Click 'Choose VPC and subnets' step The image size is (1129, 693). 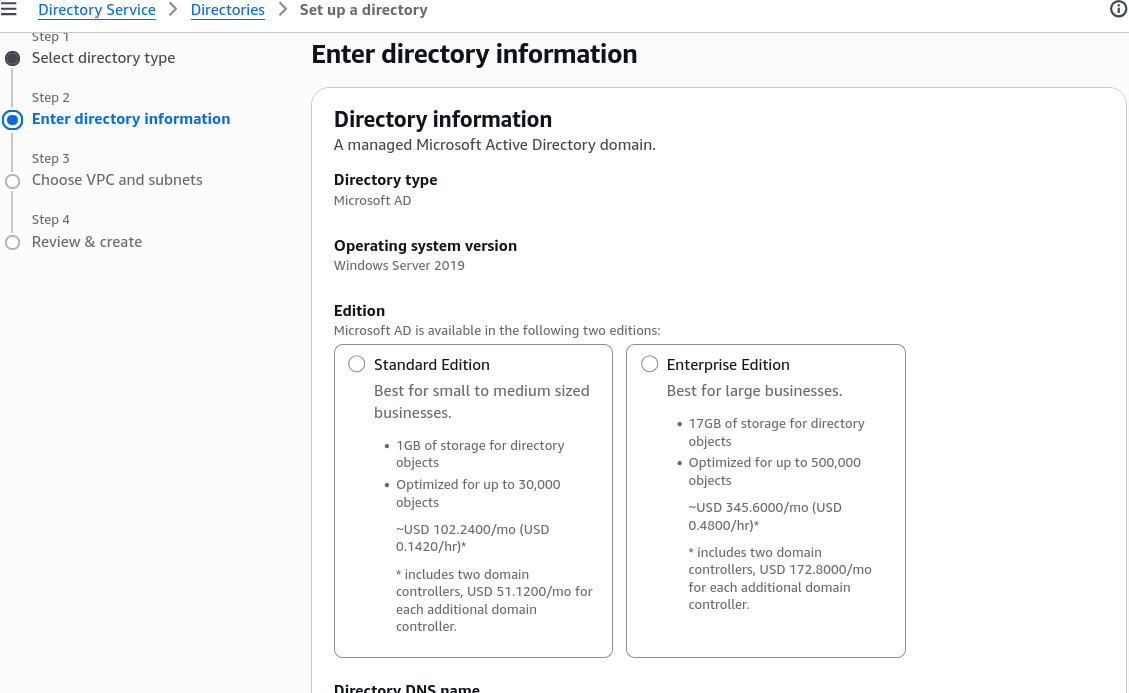117,180
